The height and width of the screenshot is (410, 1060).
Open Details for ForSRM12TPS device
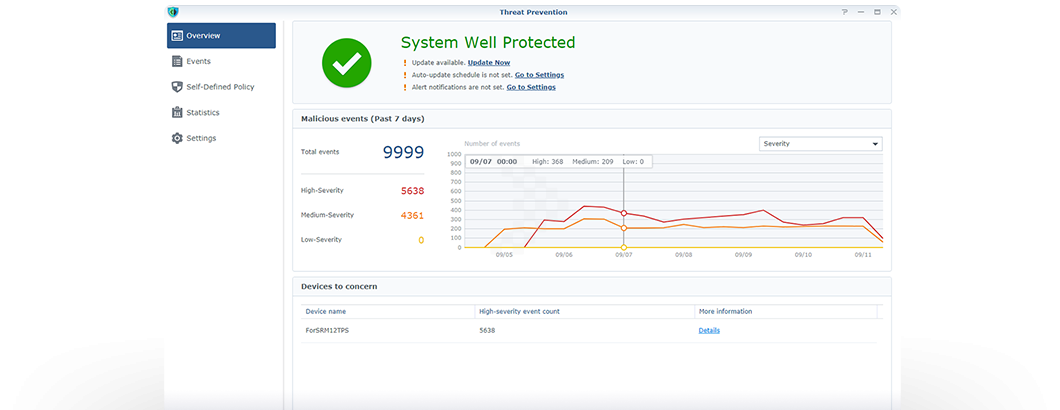[708, 330]
